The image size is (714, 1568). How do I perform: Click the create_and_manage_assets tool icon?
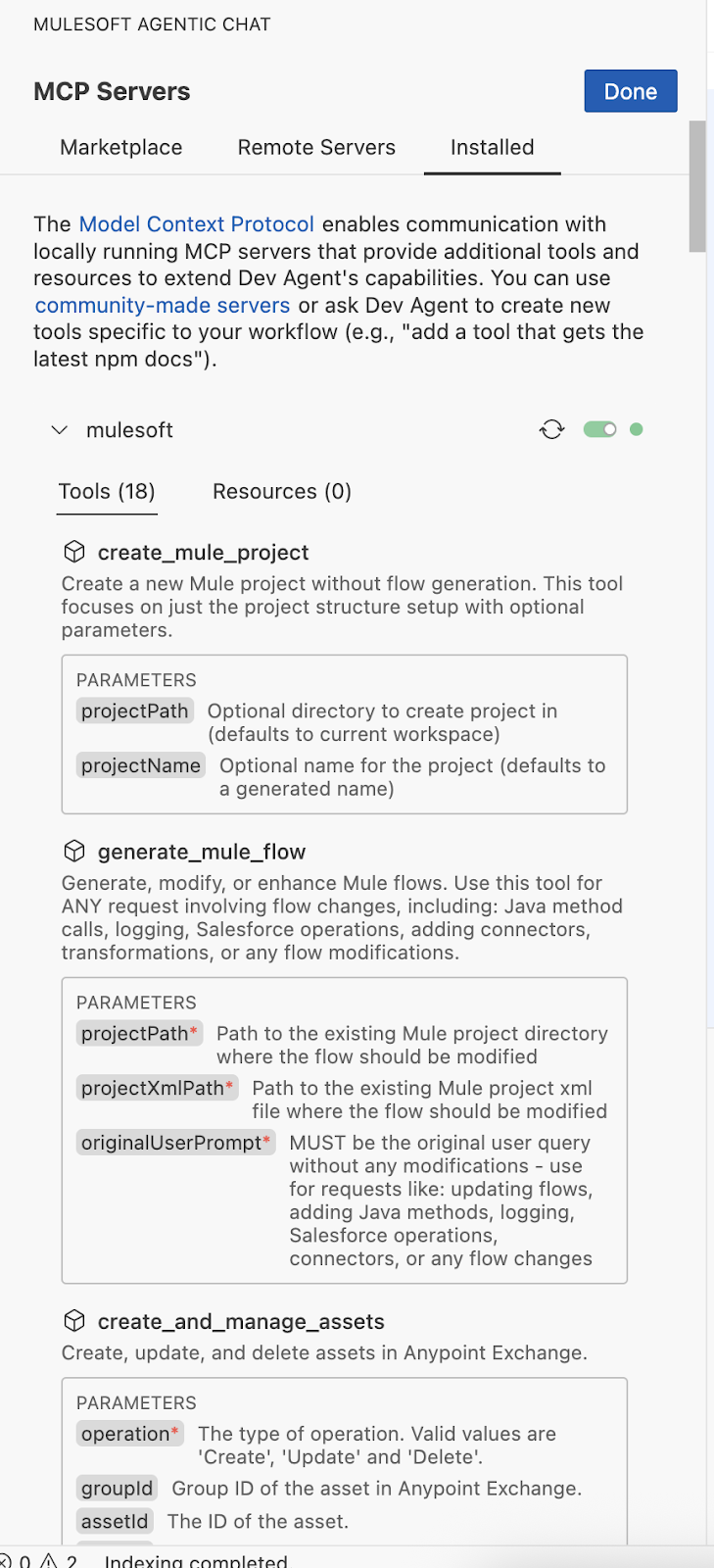click(74, 1320)
